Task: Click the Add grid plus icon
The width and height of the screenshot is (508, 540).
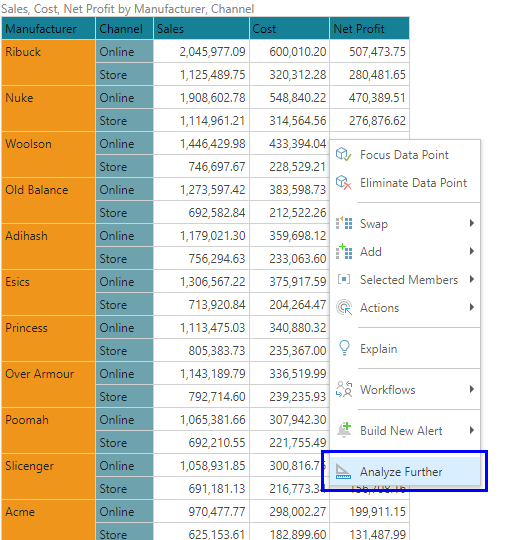Action: click(x=344, y=251)
